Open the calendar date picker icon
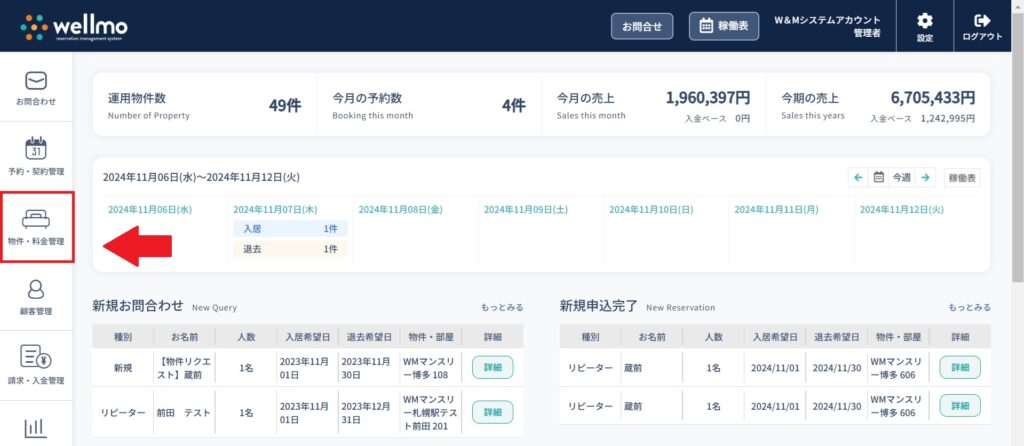Image resolution: width=1024 pixels, height=446 pixels. (879, 177)
